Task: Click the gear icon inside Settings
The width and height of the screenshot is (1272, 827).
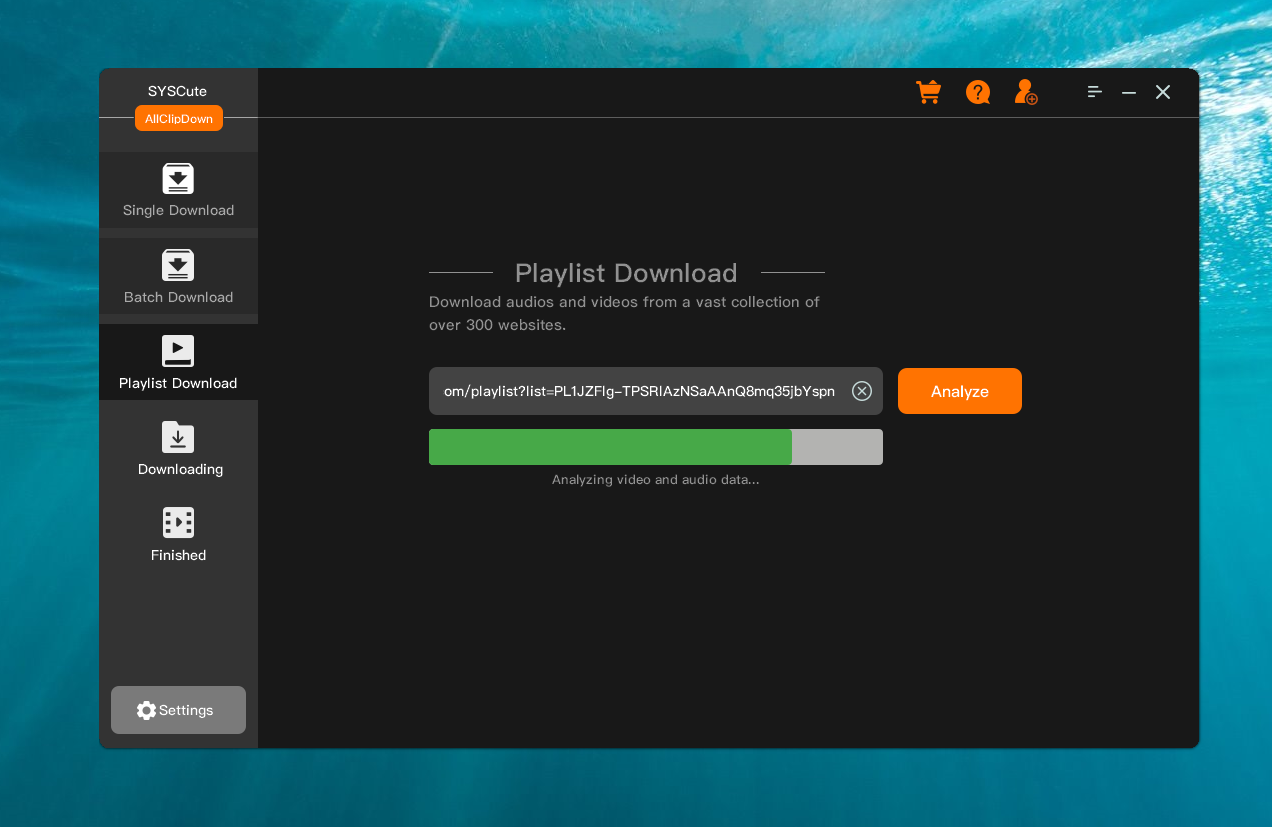Action: click(147, 710)
